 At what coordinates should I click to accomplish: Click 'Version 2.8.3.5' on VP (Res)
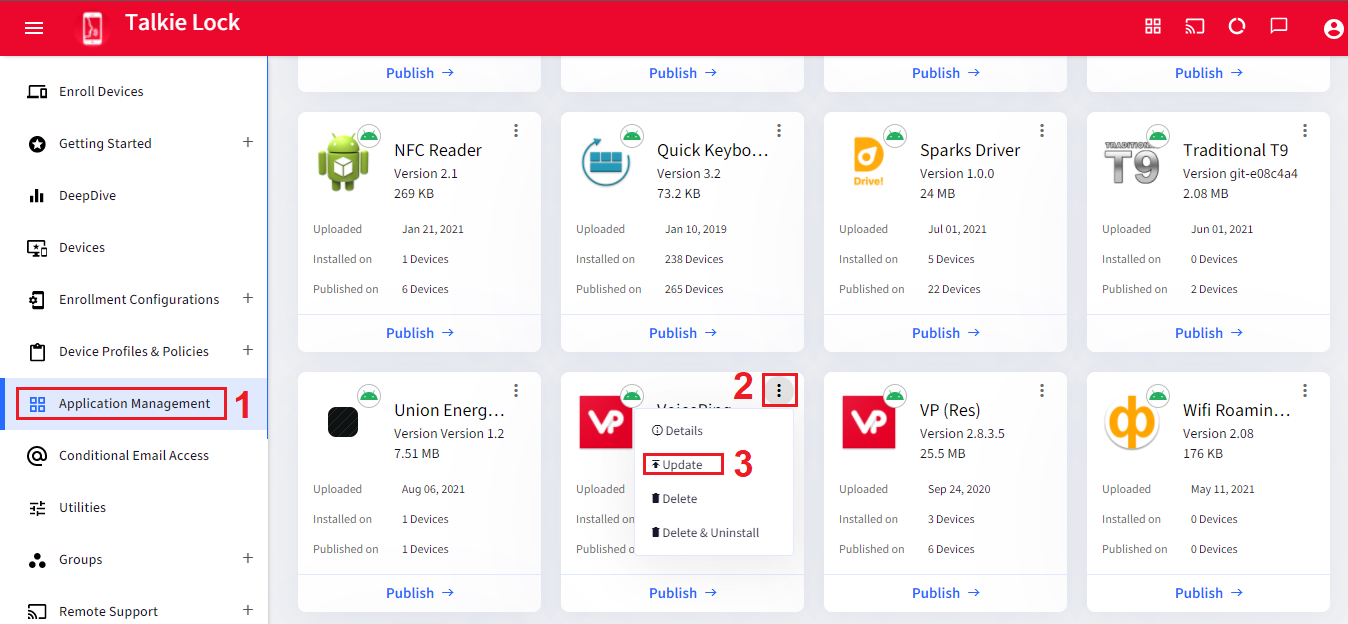pos(962,434)
